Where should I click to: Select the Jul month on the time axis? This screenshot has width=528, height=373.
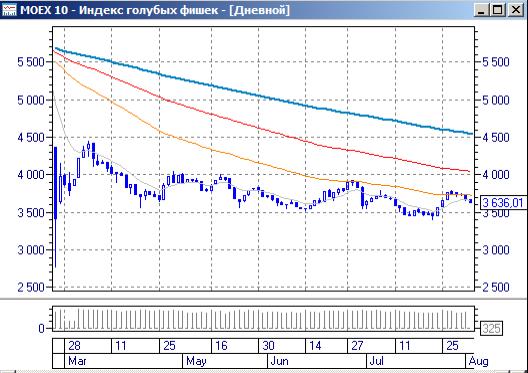[376, 361]
